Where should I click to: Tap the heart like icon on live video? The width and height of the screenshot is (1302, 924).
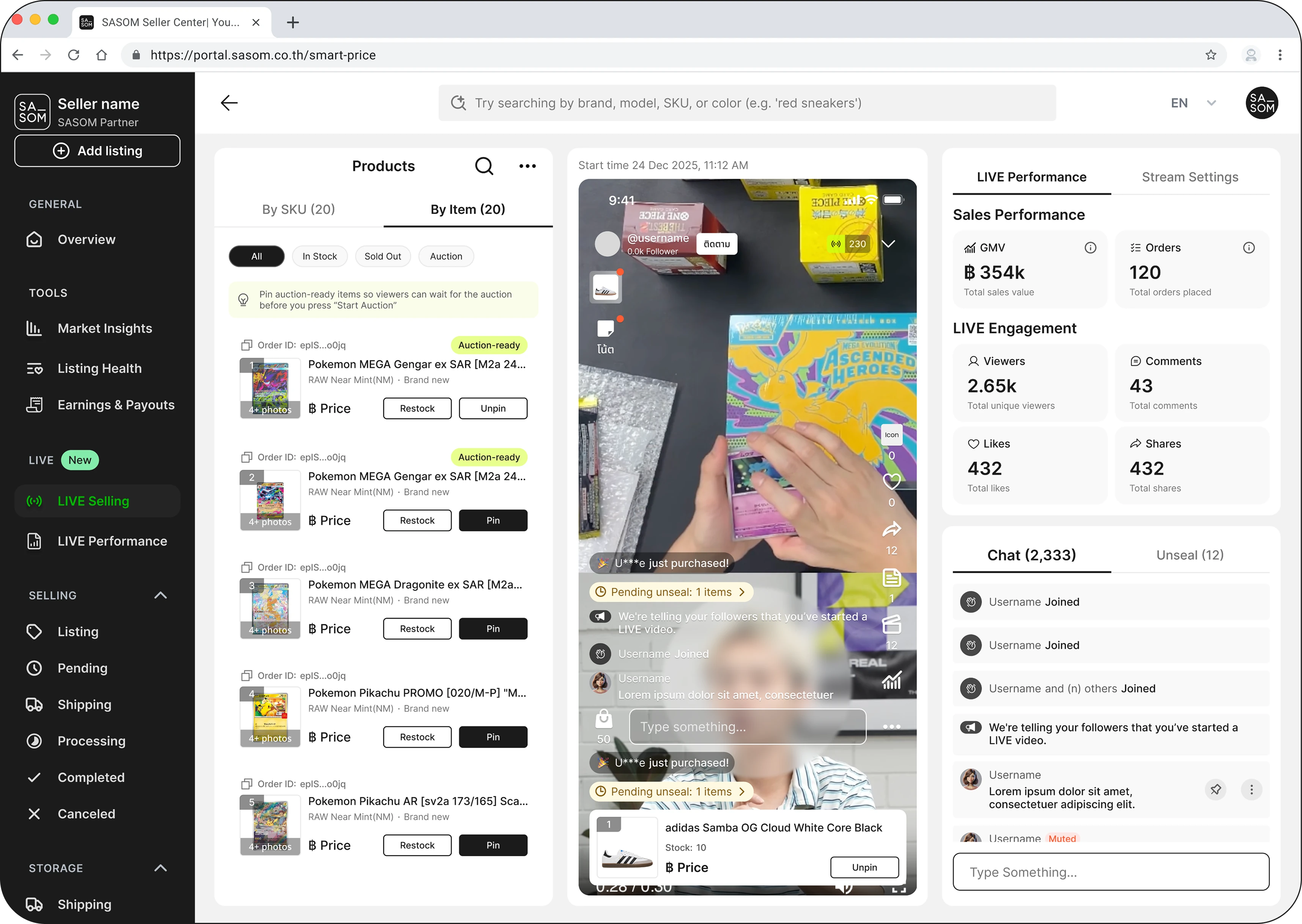point(891,481)
